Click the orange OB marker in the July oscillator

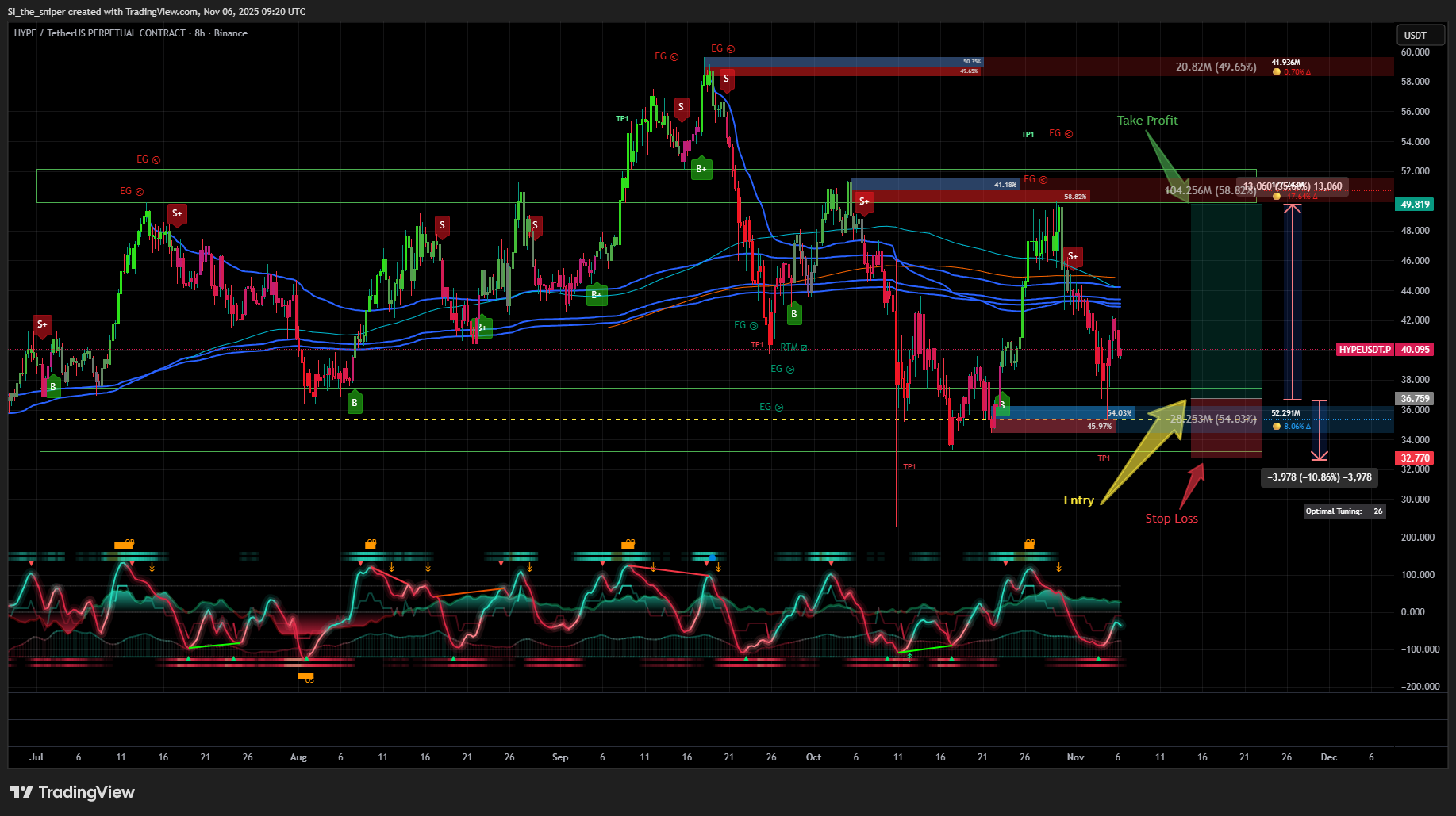coord(124,544)
